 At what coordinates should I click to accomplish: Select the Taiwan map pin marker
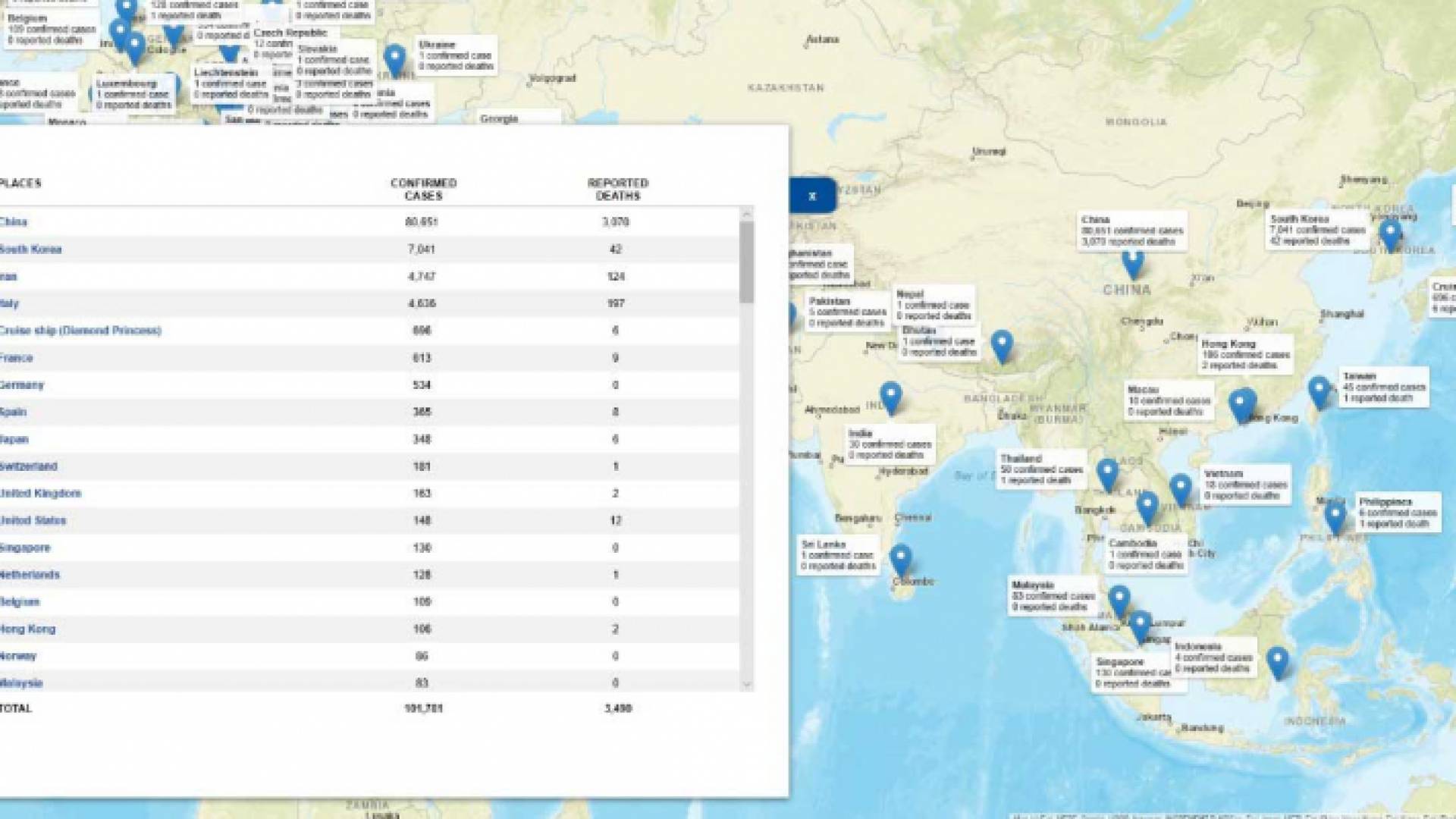pyautogui.click(x=1319, y=391)
